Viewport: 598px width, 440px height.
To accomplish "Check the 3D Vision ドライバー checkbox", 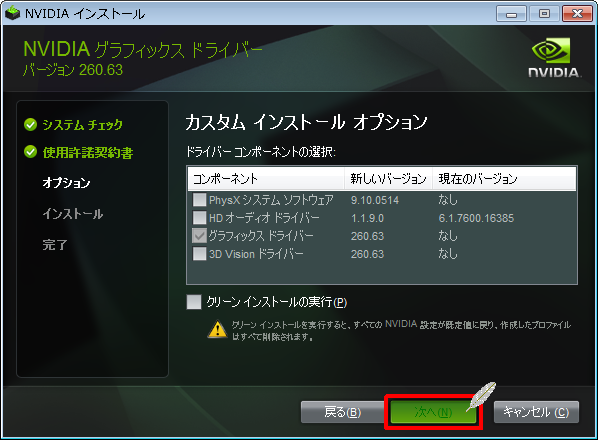I will click(x=199, y=254).
